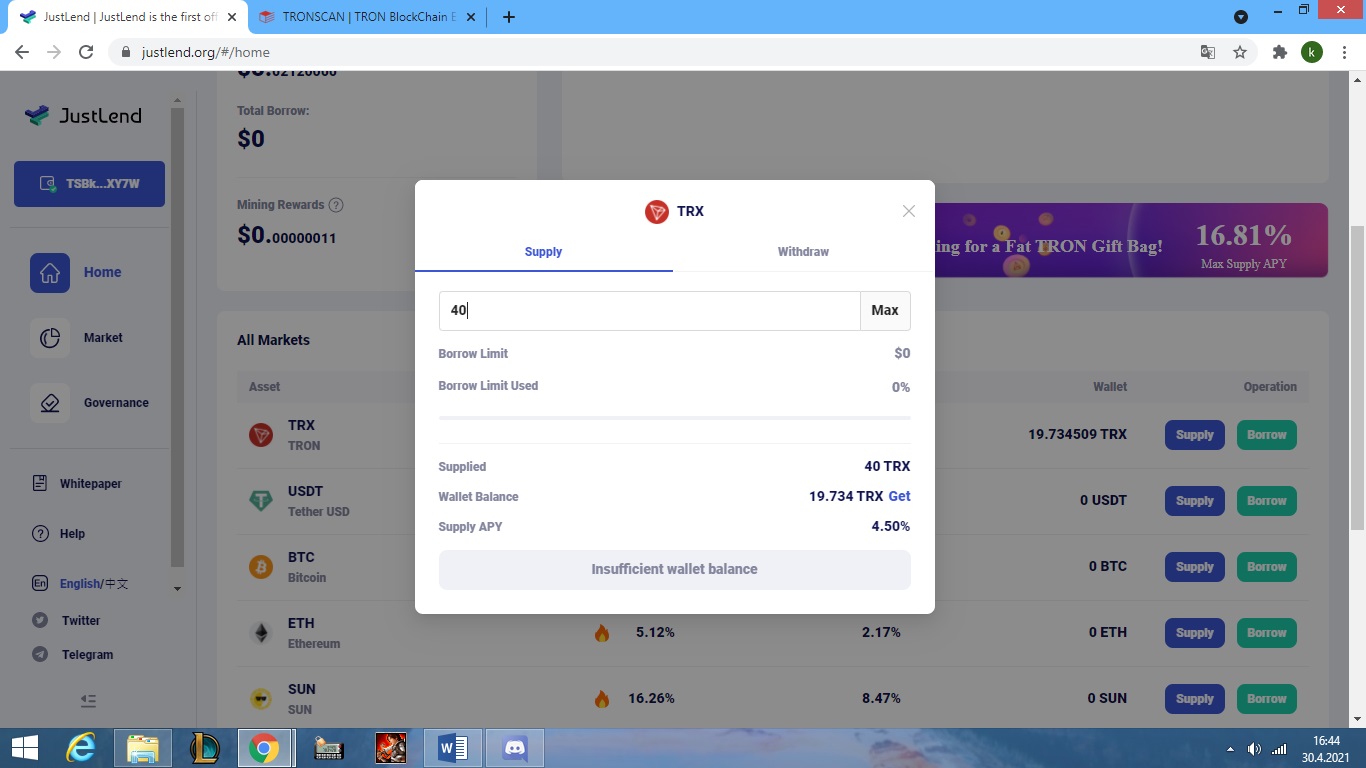
Task: Click the Whitepaper document icon
Action: pos(40,483)
